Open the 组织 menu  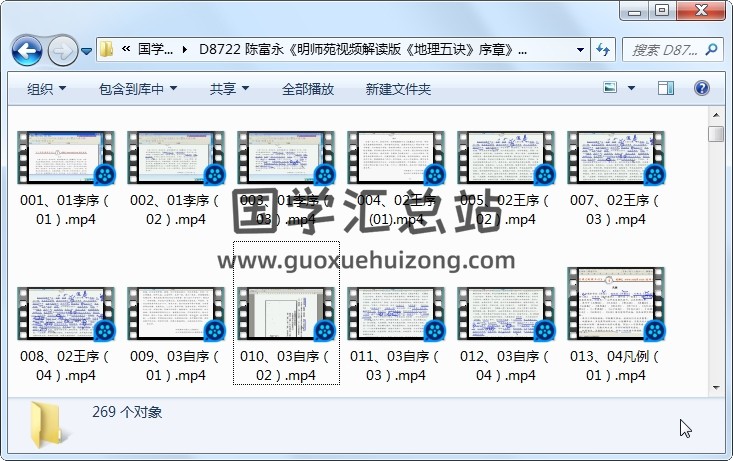click(46, 89)
